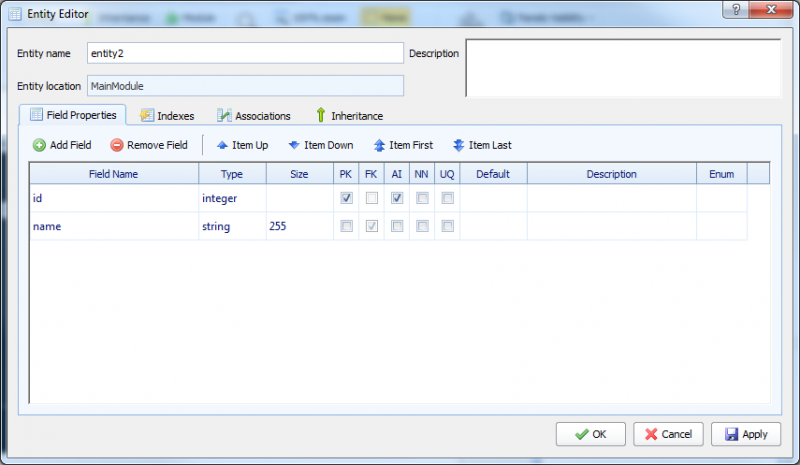Click the Remove Field minus icon
The height and width of the screenshot is (465, 800).
click(117, 145)
